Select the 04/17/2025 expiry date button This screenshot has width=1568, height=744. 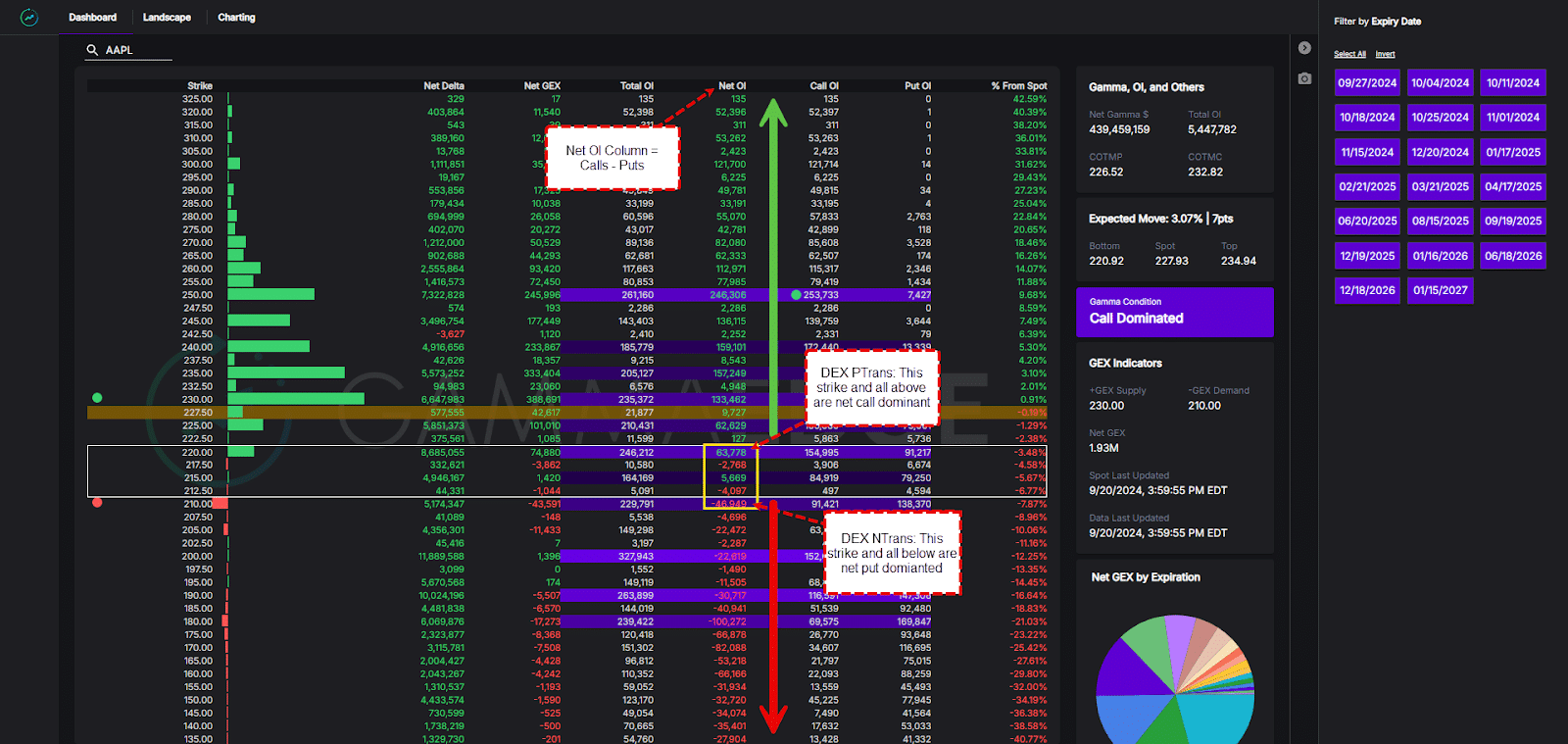tap(1513, 186)
